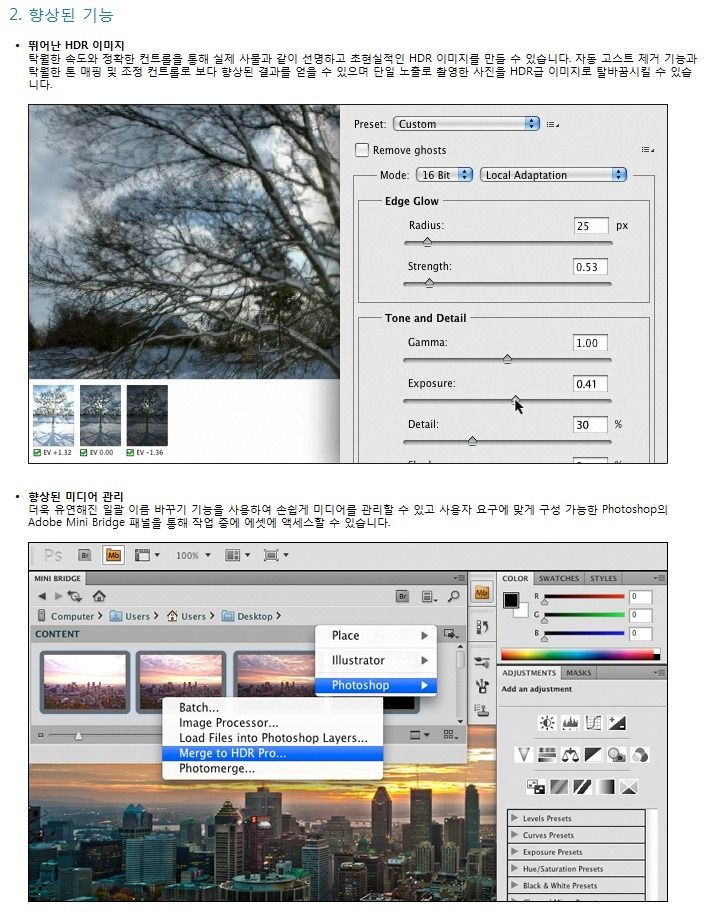Toggle the EV 0.00 source image checkbox
704x923 pixels.
pos(84,453)
